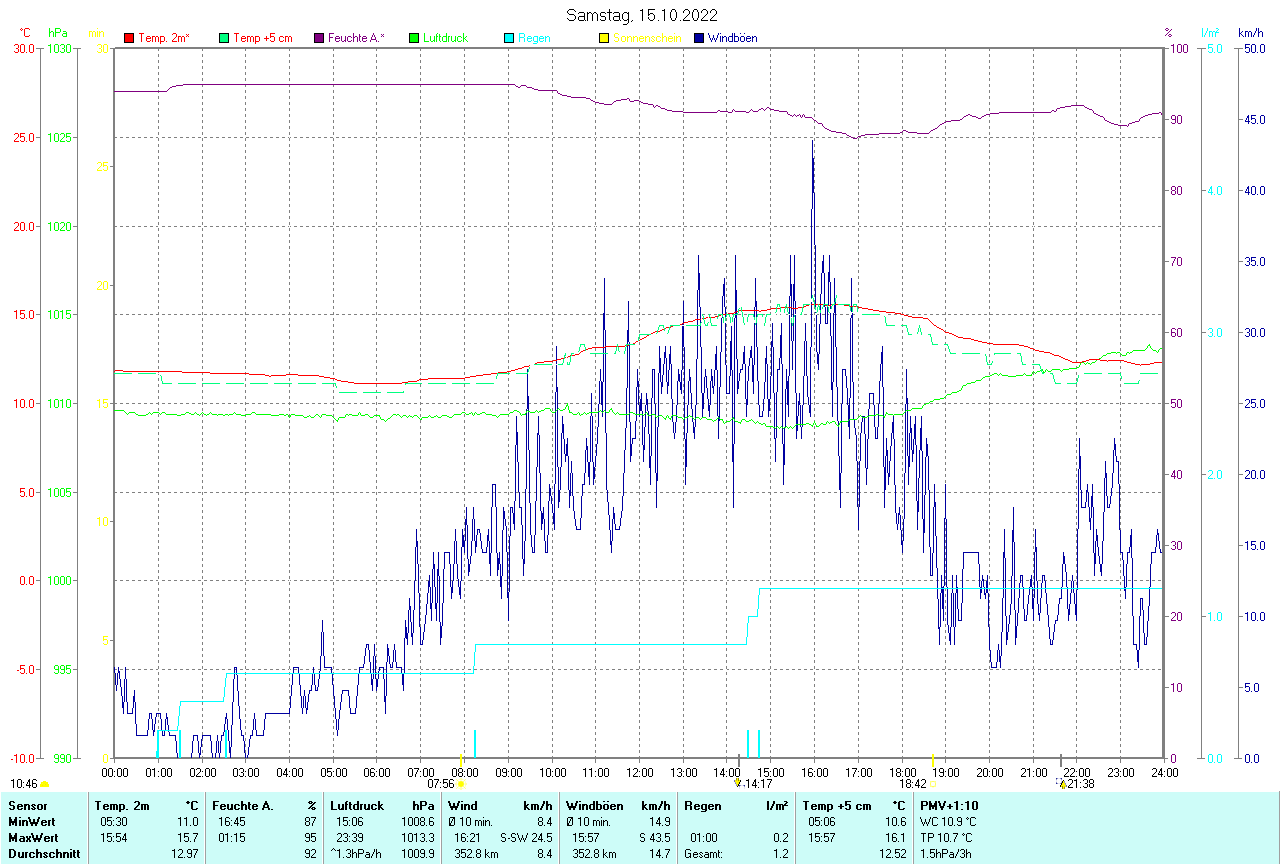This screenshot has height=864, width=1280.
Task: Click the chart title 'Samstag, 15.10.2022'
Action: pyautogui.click(x=641, y=14)
